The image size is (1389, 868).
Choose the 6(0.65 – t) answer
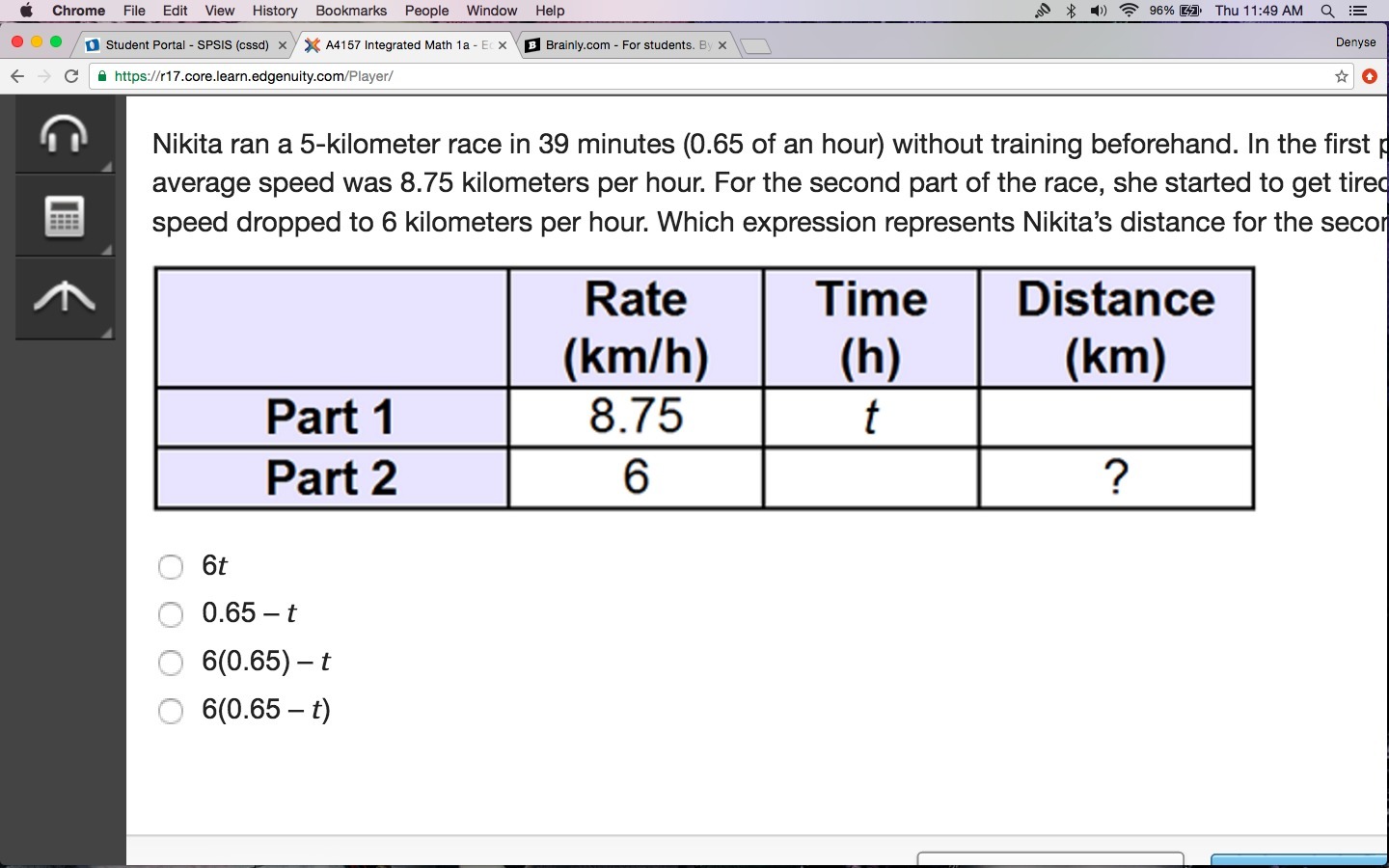click(x=171, y=711)
